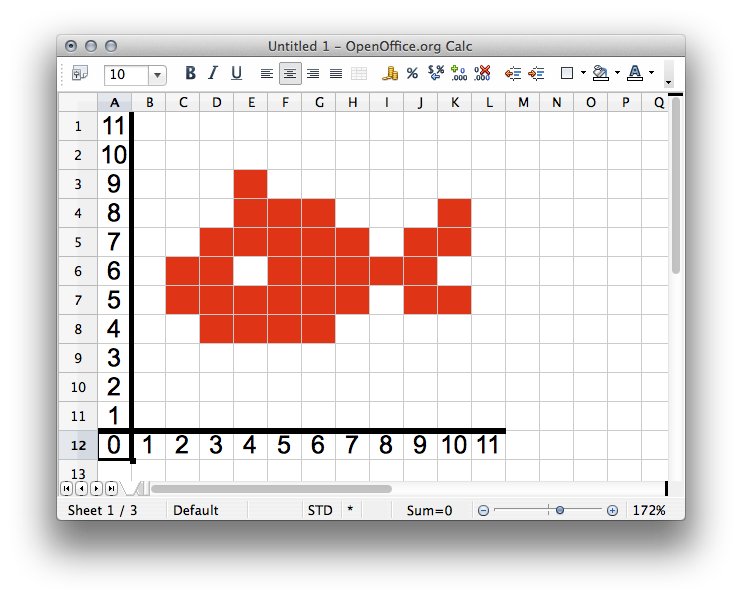Select red cell E3

[251, 184]
